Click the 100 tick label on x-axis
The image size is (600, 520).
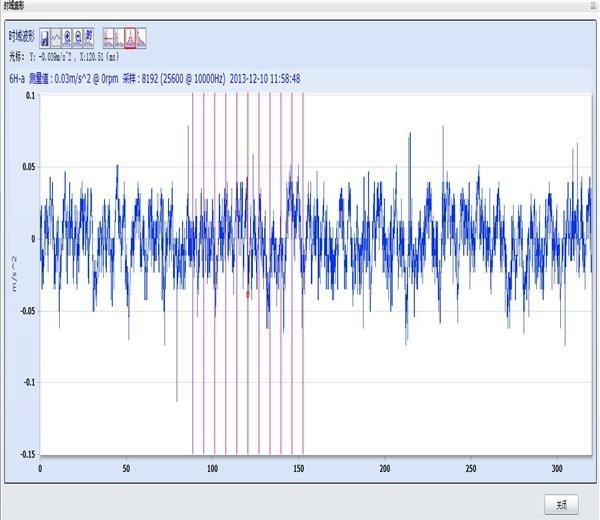click(212, 467)
